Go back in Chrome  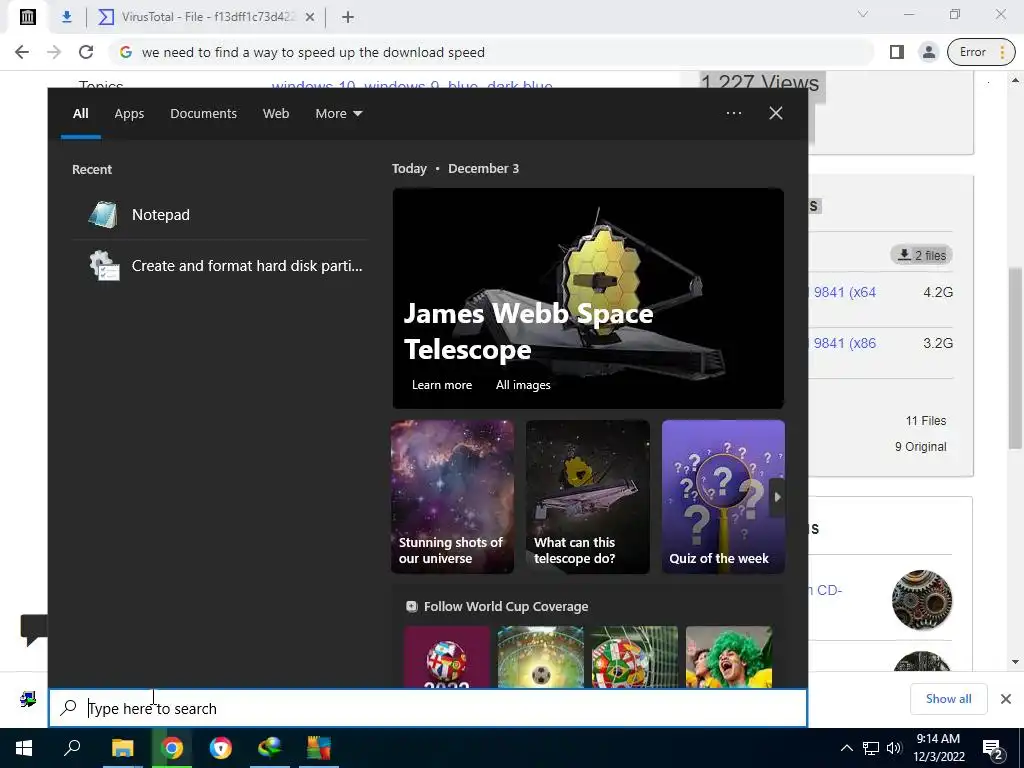22,52
